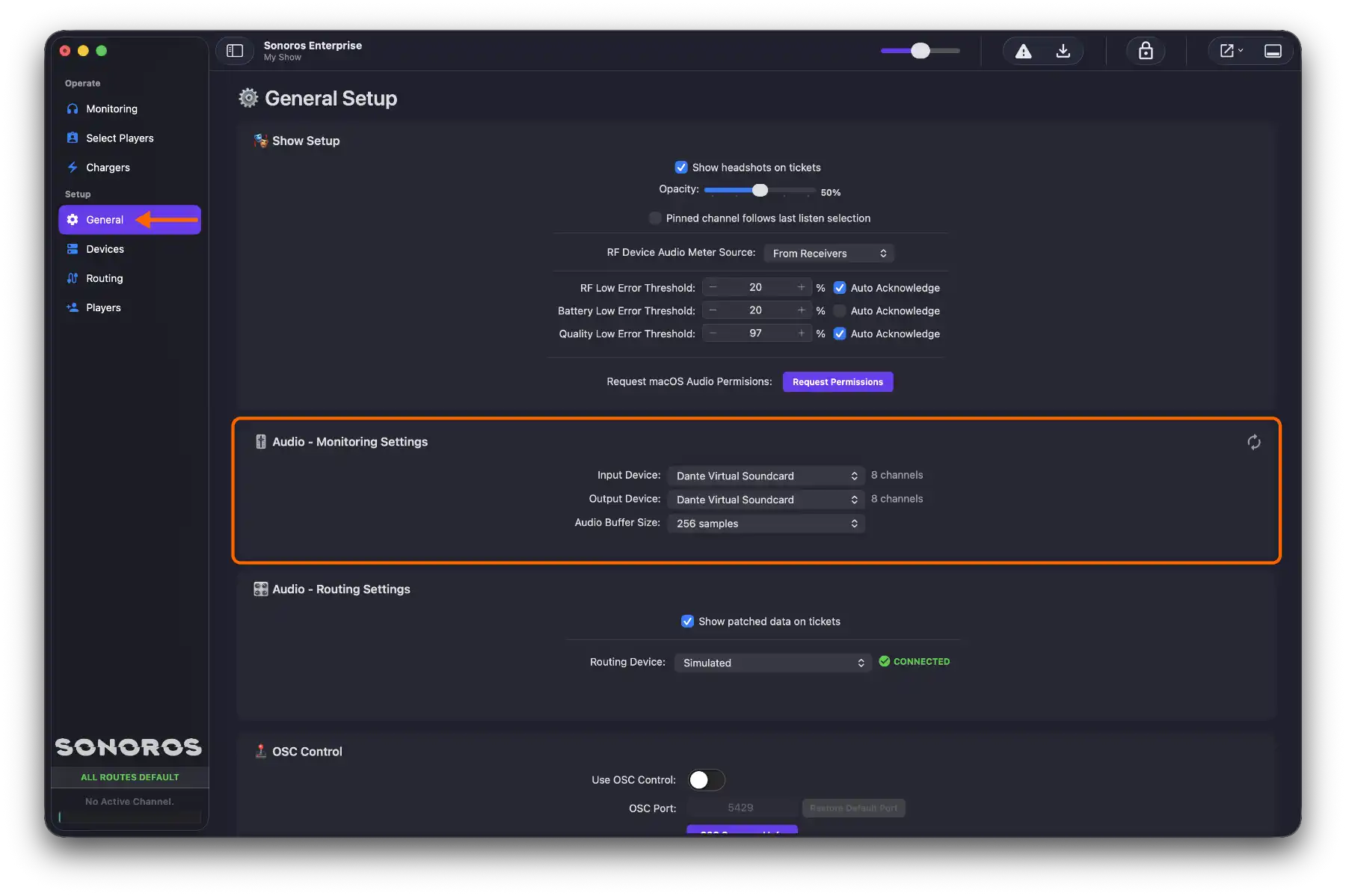This screenshot has height=896, width=1346.
Task: Open the edit window dropdown icon
Action: [1231, 51]
